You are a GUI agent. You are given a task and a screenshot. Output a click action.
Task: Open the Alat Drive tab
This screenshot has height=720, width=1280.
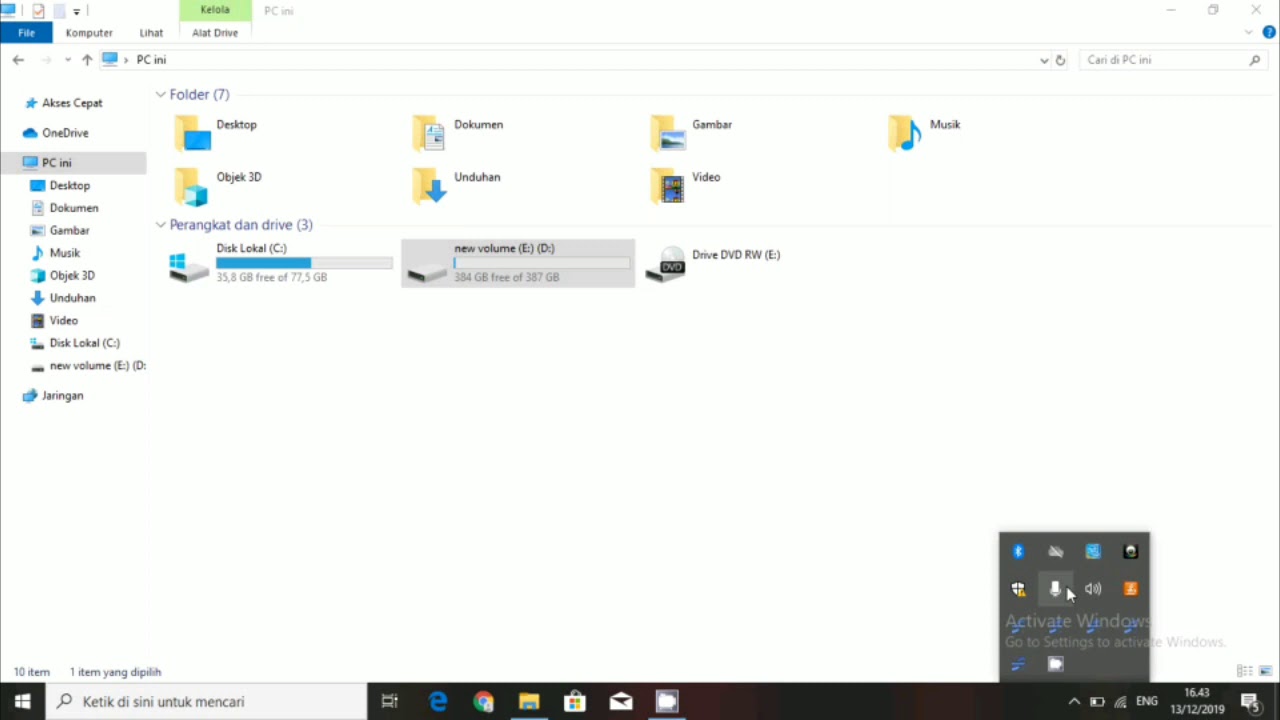point(215,33)
